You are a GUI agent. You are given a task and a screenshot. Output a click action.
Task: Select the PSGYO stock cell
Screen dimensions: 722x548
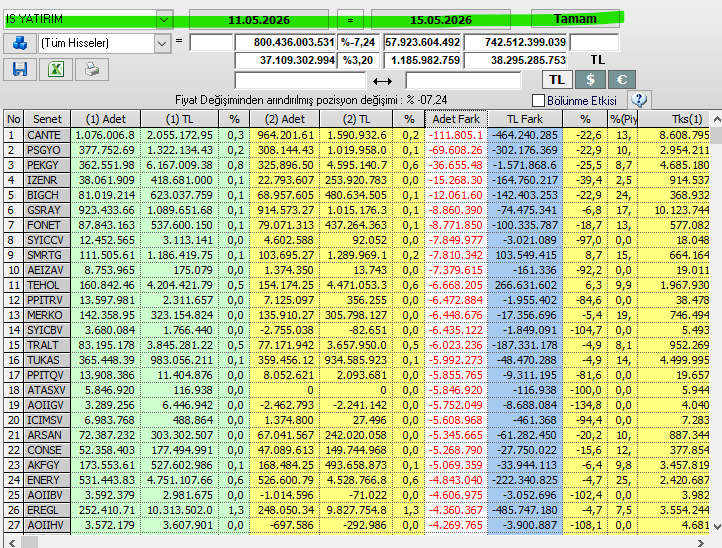point(47,150)
